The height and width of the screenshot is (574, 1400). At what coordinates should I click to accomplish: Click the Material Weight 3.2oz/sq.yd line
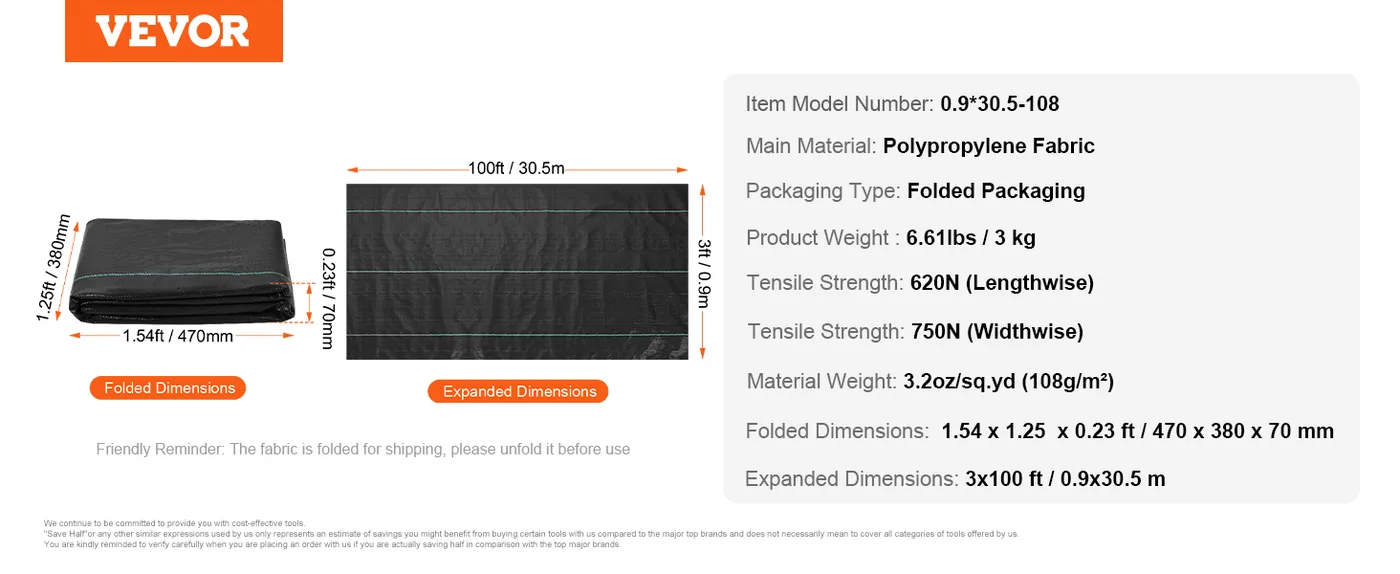(930, 381)
